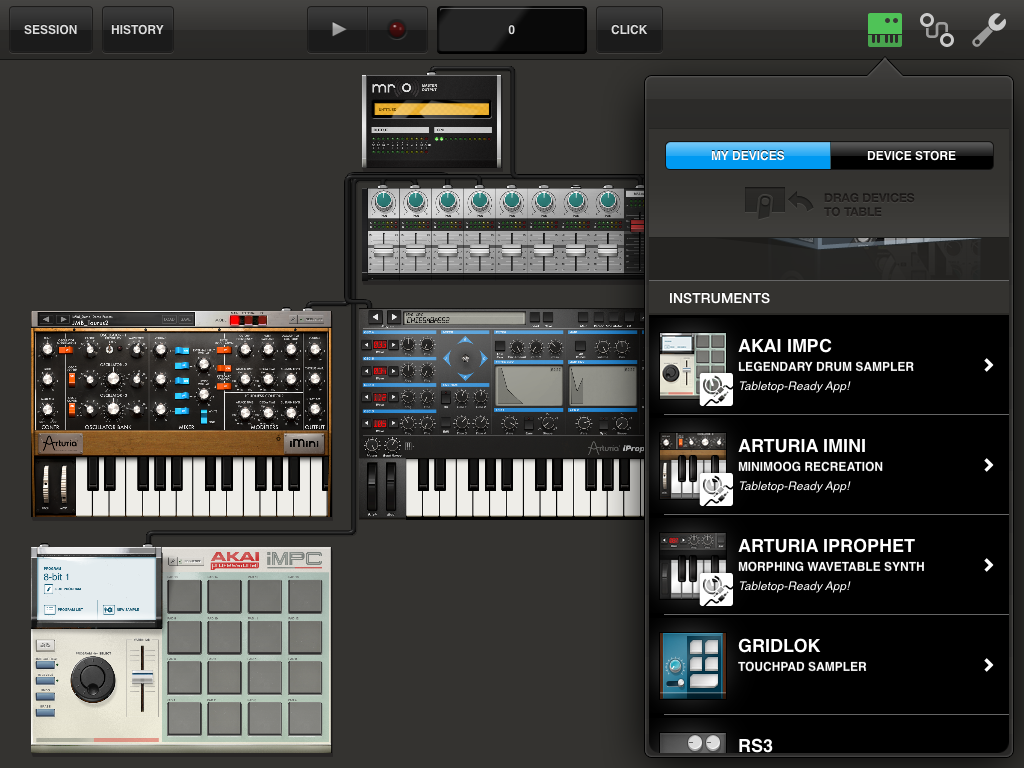The image size is (1024, 768).
Task: Open the signal routing icon in top bar
Action: (936, 30)
